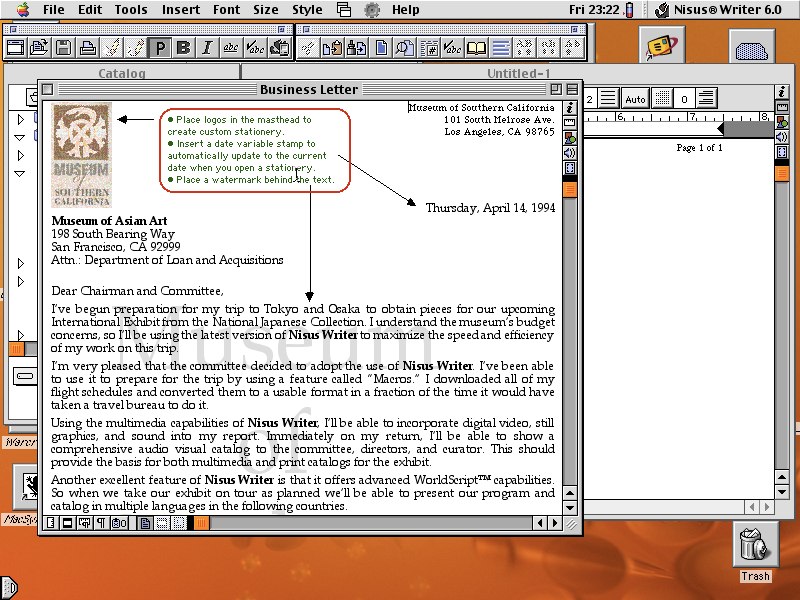The image size is (800, 600).
Task: Click the right margin marker on Untitled-1 ruler
Action: point(720,129)
